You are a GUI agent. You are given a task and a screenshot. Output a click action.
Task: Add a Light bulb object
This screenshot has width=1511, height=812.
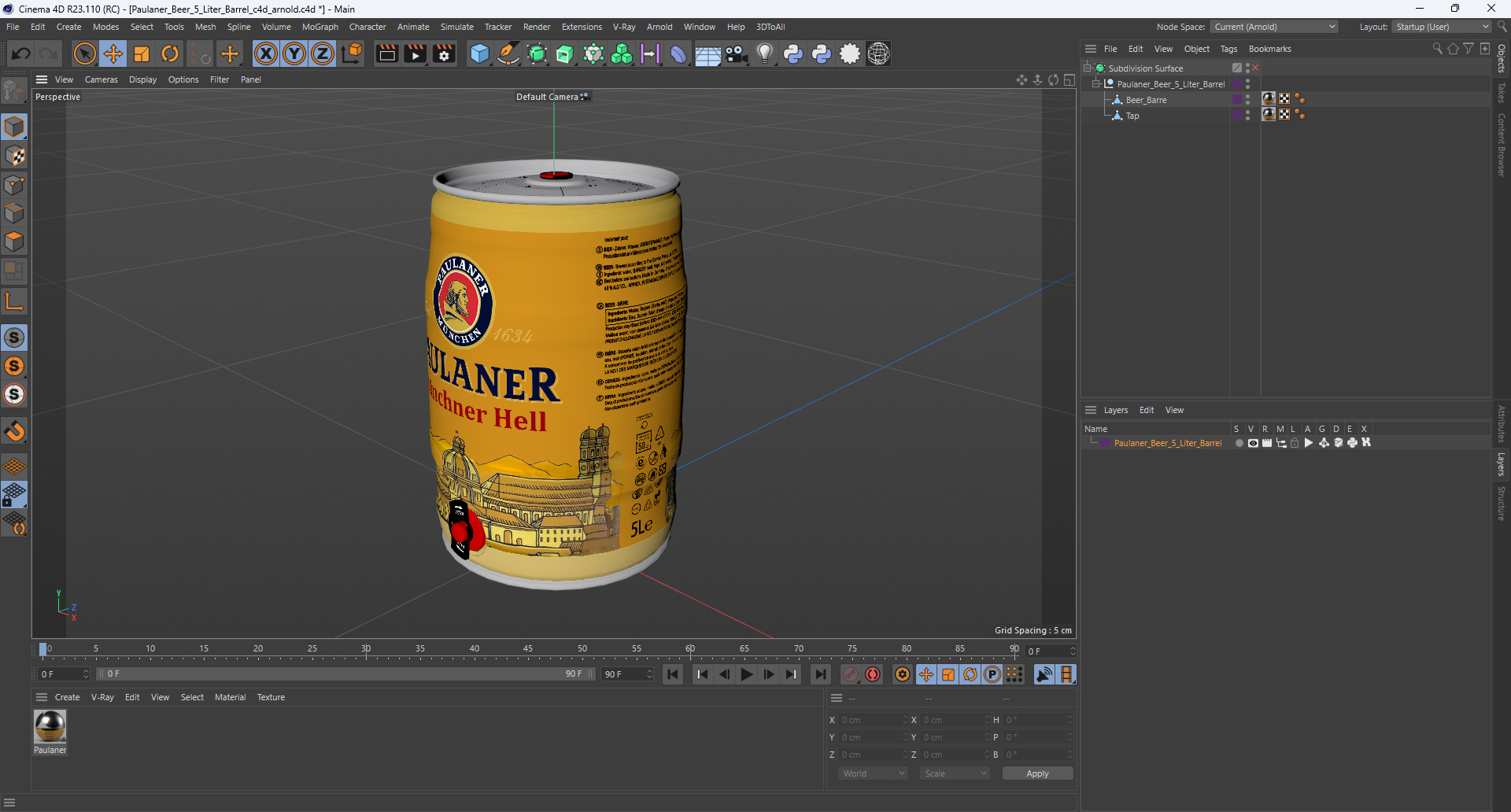(765, 54)
